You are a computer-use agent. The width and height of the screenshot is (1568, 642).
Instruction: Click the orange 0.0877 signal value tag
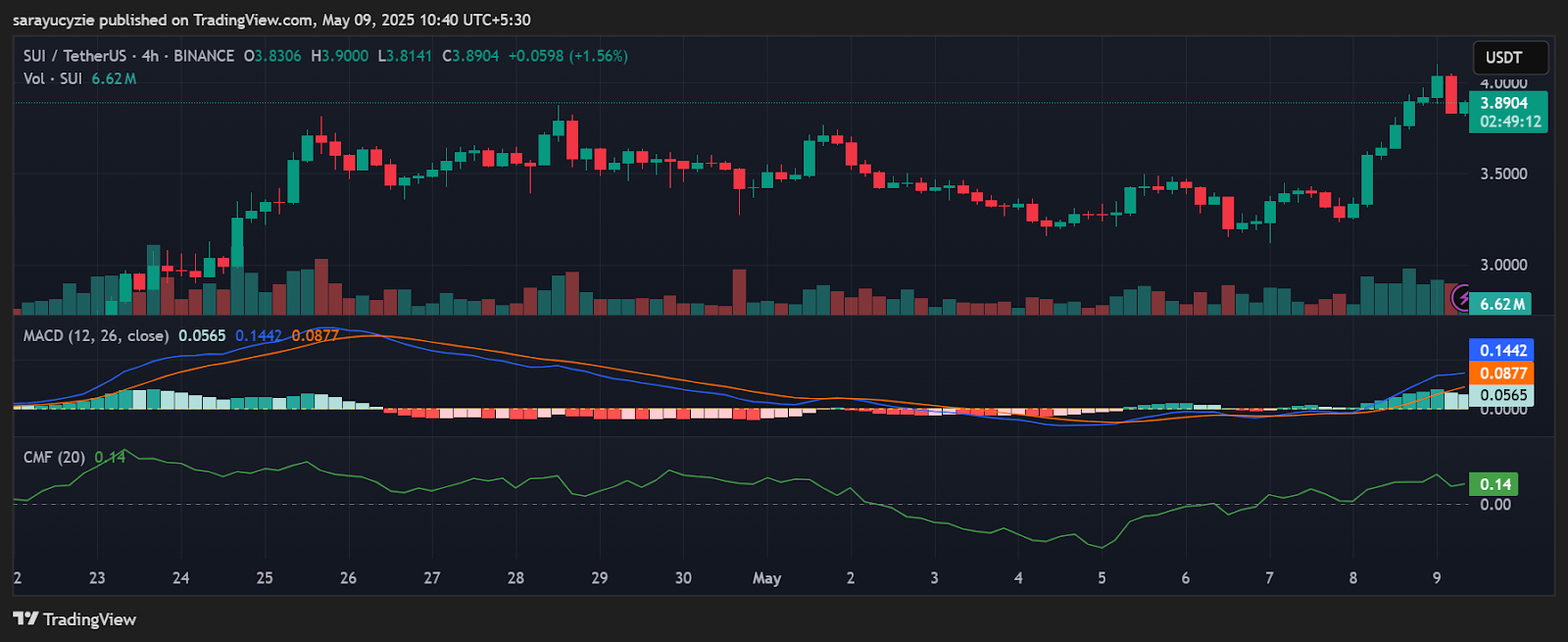click(x=1502, y=372)
